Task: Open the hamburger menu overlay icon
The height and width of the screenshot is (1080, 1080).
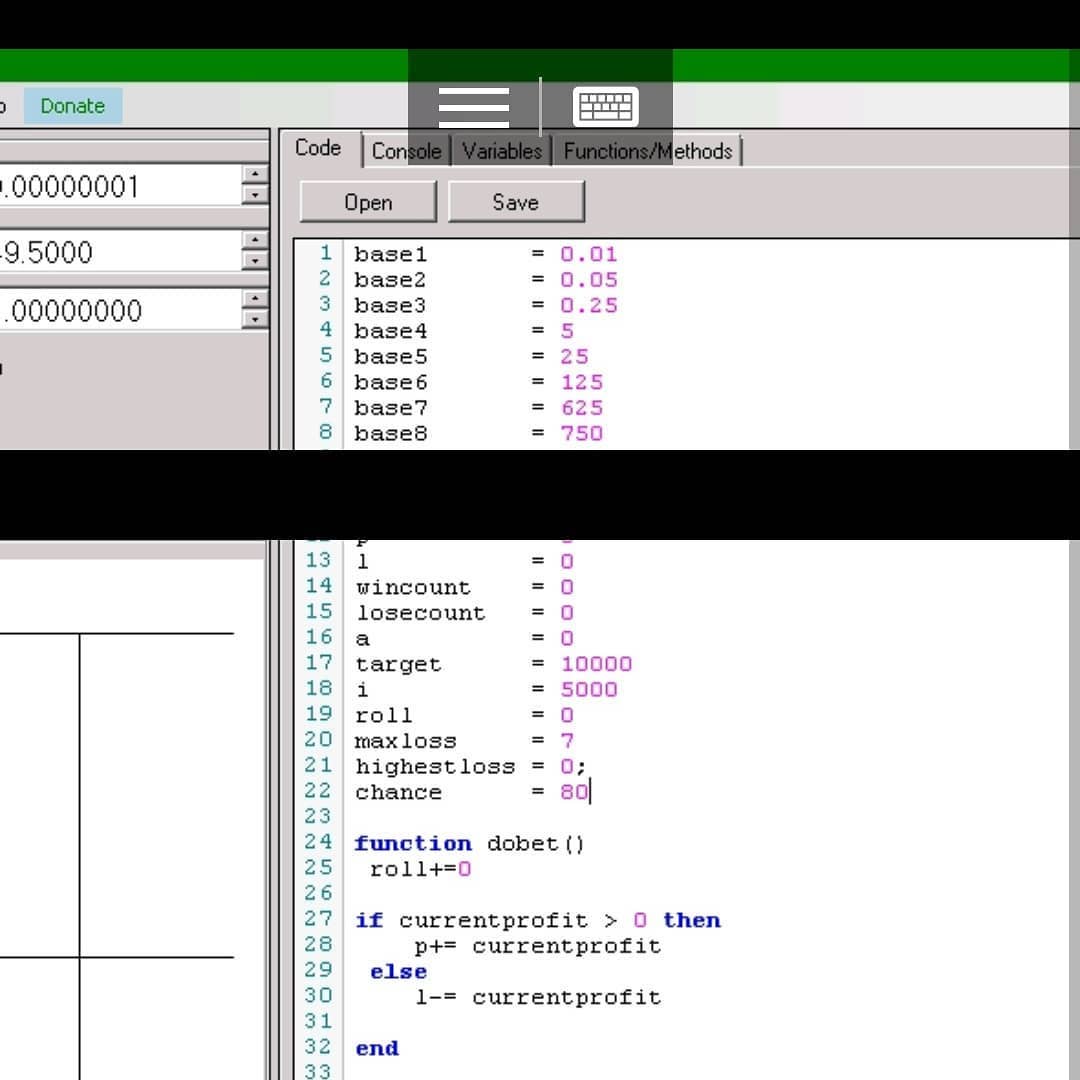Action: (473, 107)
